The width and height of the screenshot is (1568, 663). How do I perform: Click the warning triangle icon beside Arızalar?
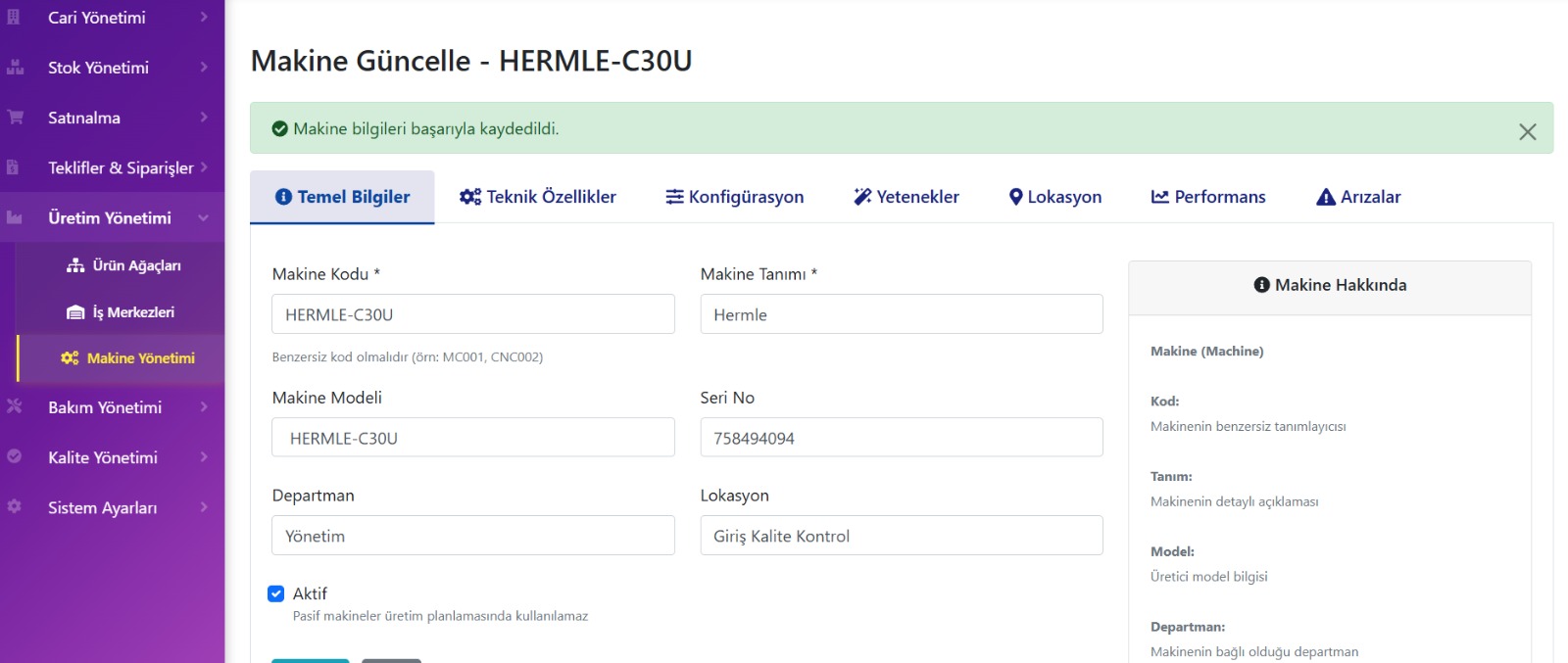1325,197
